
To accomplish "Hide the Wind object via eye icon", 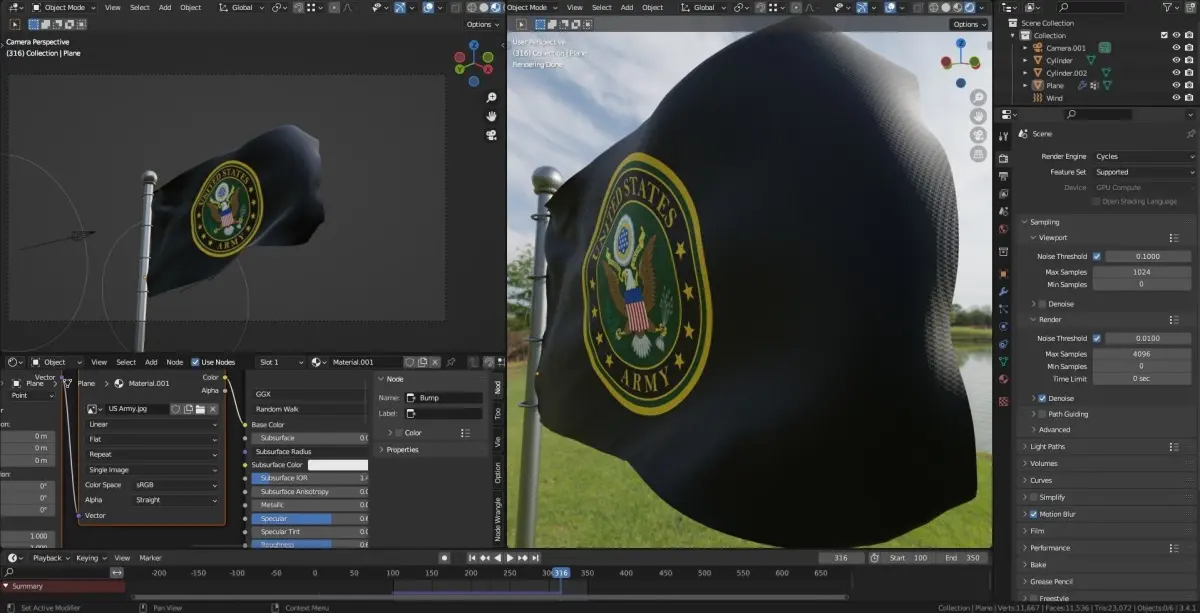I will pyautogui.click(x=1176, y=98).
